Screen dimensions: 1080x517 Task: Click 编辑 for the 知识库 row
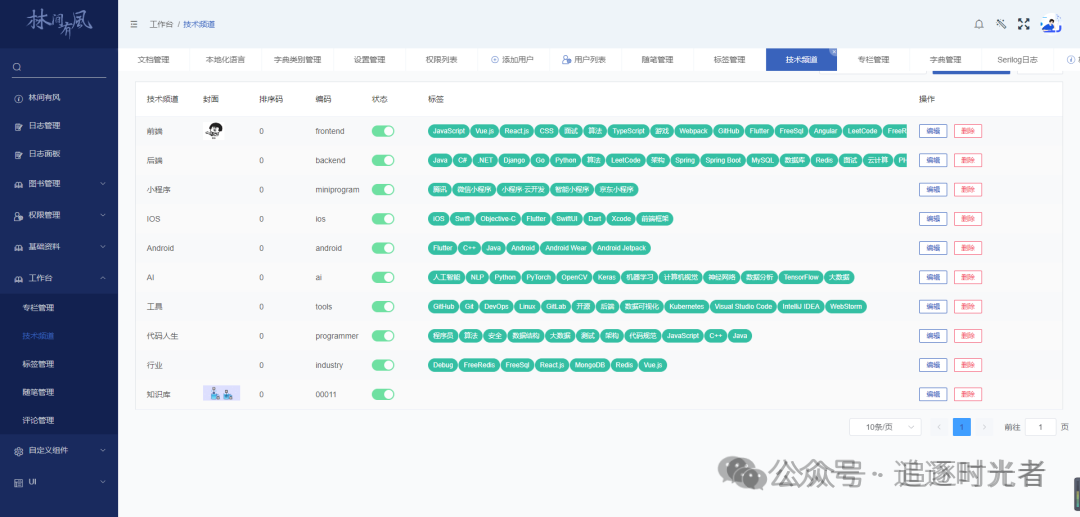pyautogui.click(x=933, y=394)
